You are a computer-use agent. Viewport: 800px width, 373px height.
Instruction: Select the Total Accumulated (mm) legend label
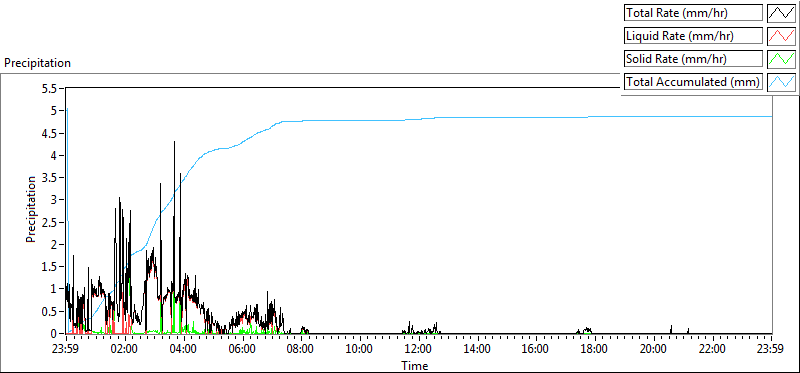click(693, 82)
